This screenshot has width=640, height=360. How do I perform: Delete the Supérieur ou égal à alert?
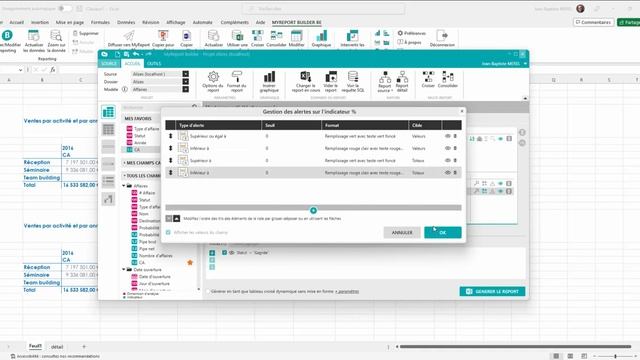(x=455, y=136)
